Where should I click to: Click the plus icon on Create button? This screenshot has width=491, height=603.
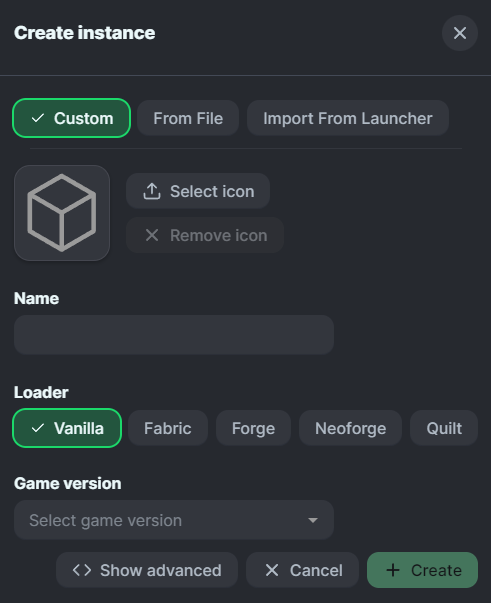[x=393, y=570]
